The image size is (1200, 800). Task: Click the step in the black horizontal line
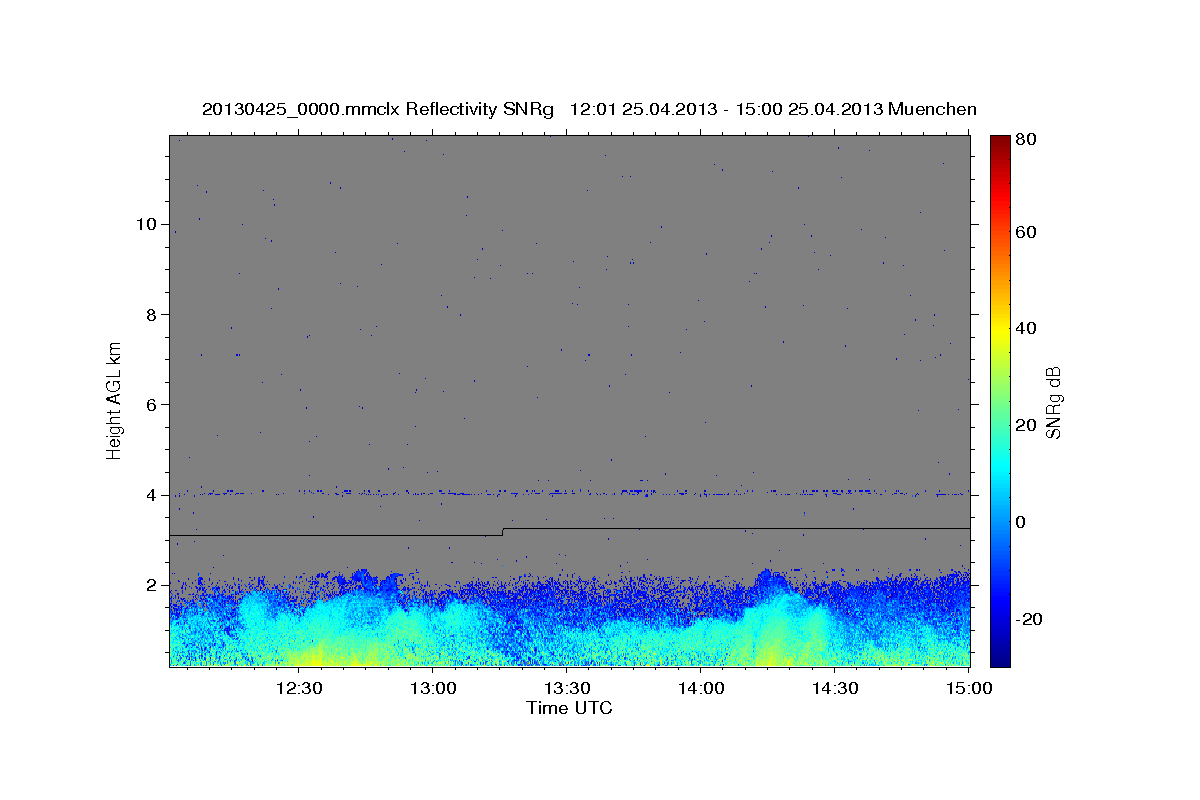point(503,531)
